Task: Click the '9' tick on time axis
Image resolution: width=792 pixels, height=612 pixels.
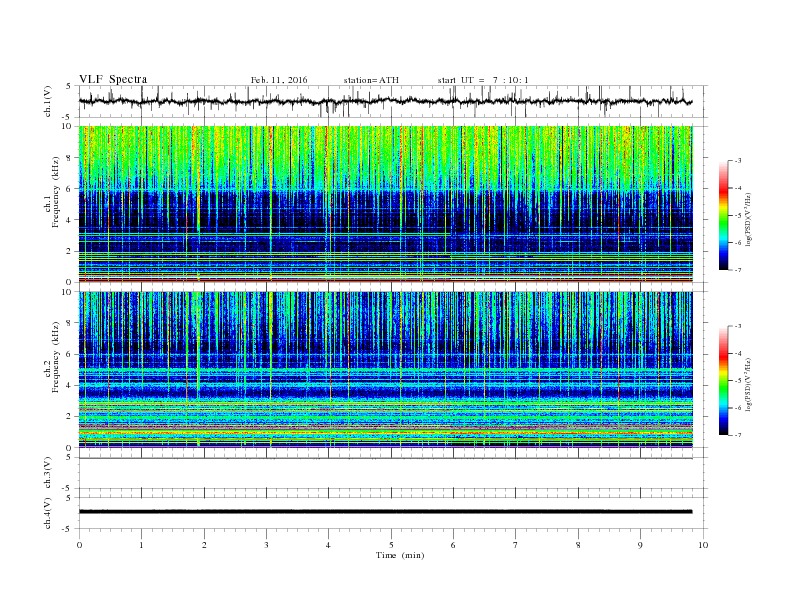Action: tap(640, 545)
